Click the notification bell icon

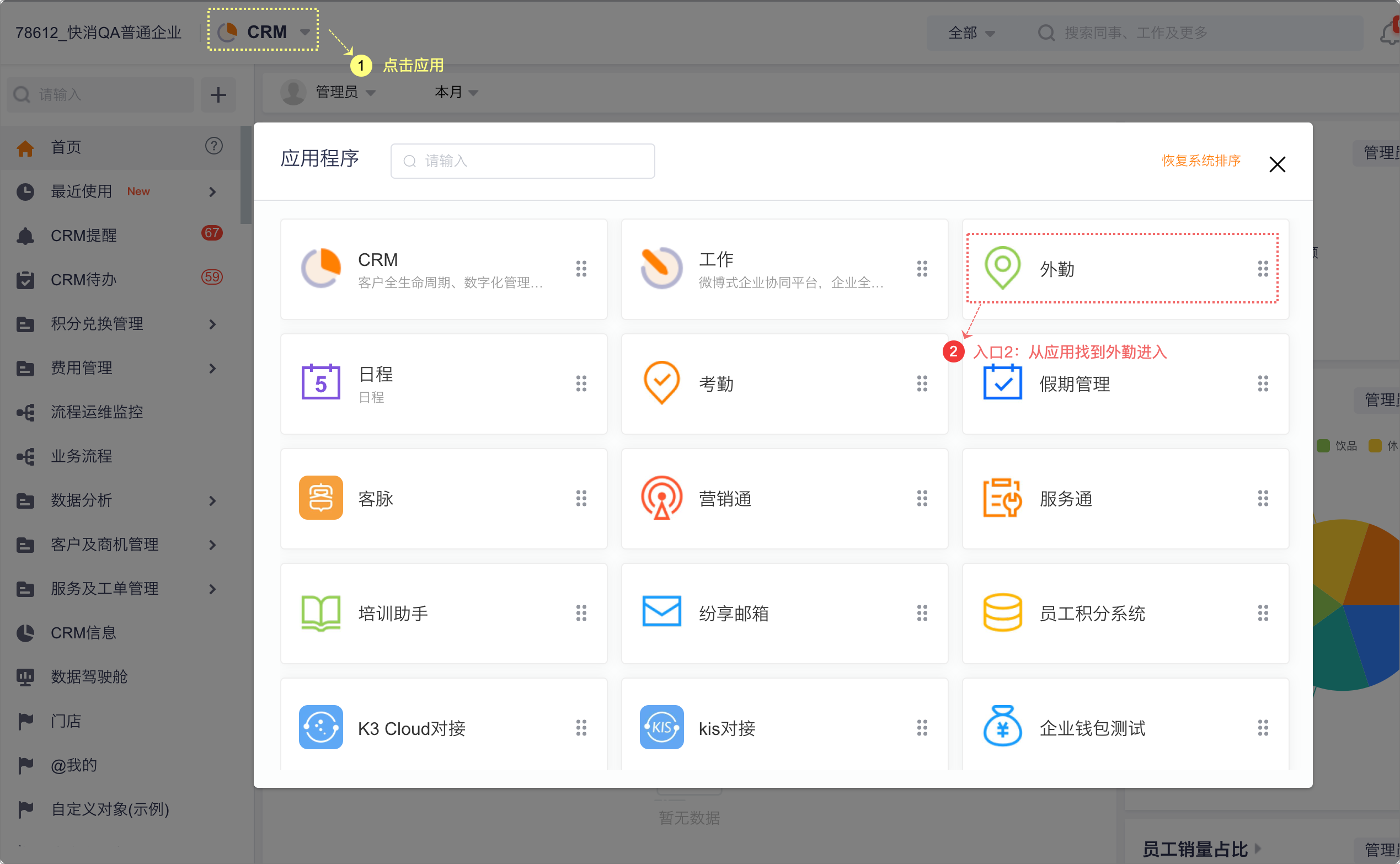(1390, 33)
